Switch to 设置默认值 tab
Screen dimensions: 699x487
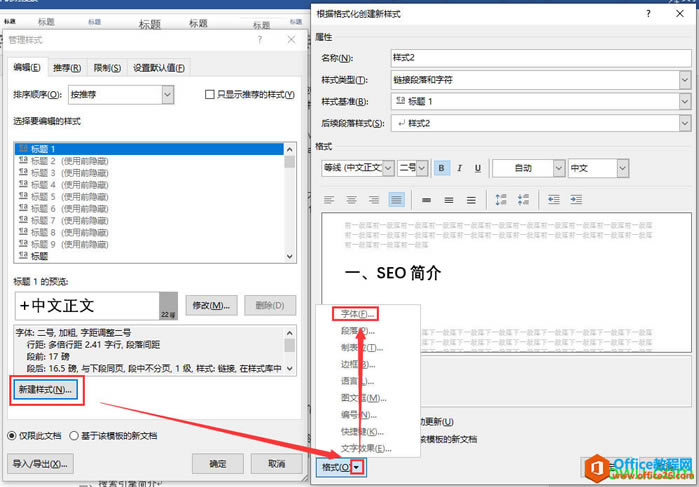(159, 68)
